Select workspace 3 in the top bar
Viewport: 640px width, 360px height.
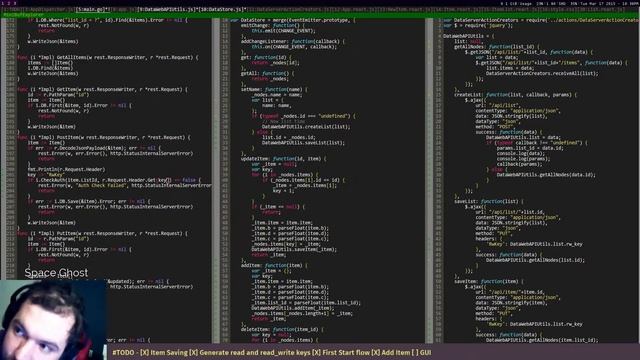15,3
